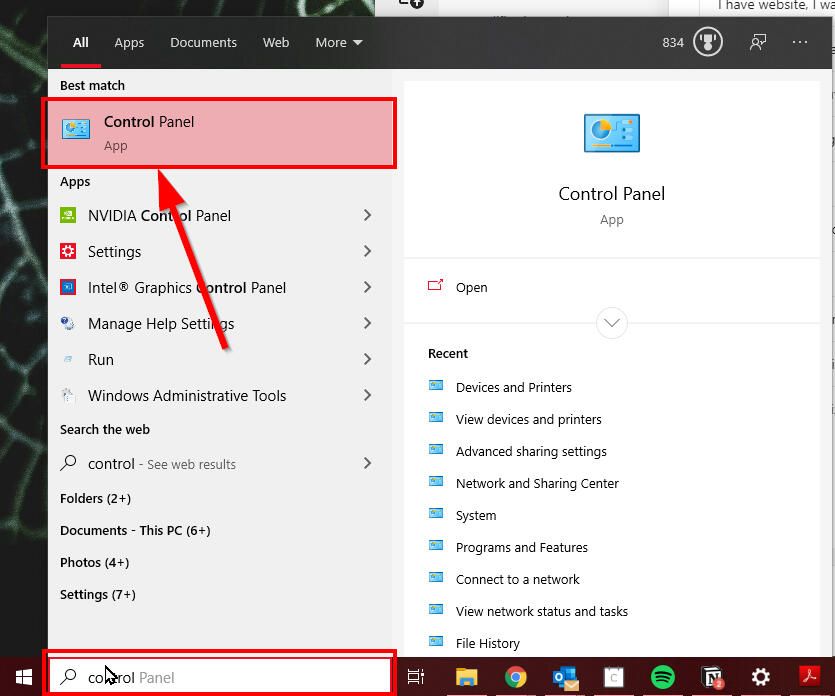Open the ellipsis menu in the search panel
Image resolution: width=835 pixels, height=696 pixels.
coord(799,42)
